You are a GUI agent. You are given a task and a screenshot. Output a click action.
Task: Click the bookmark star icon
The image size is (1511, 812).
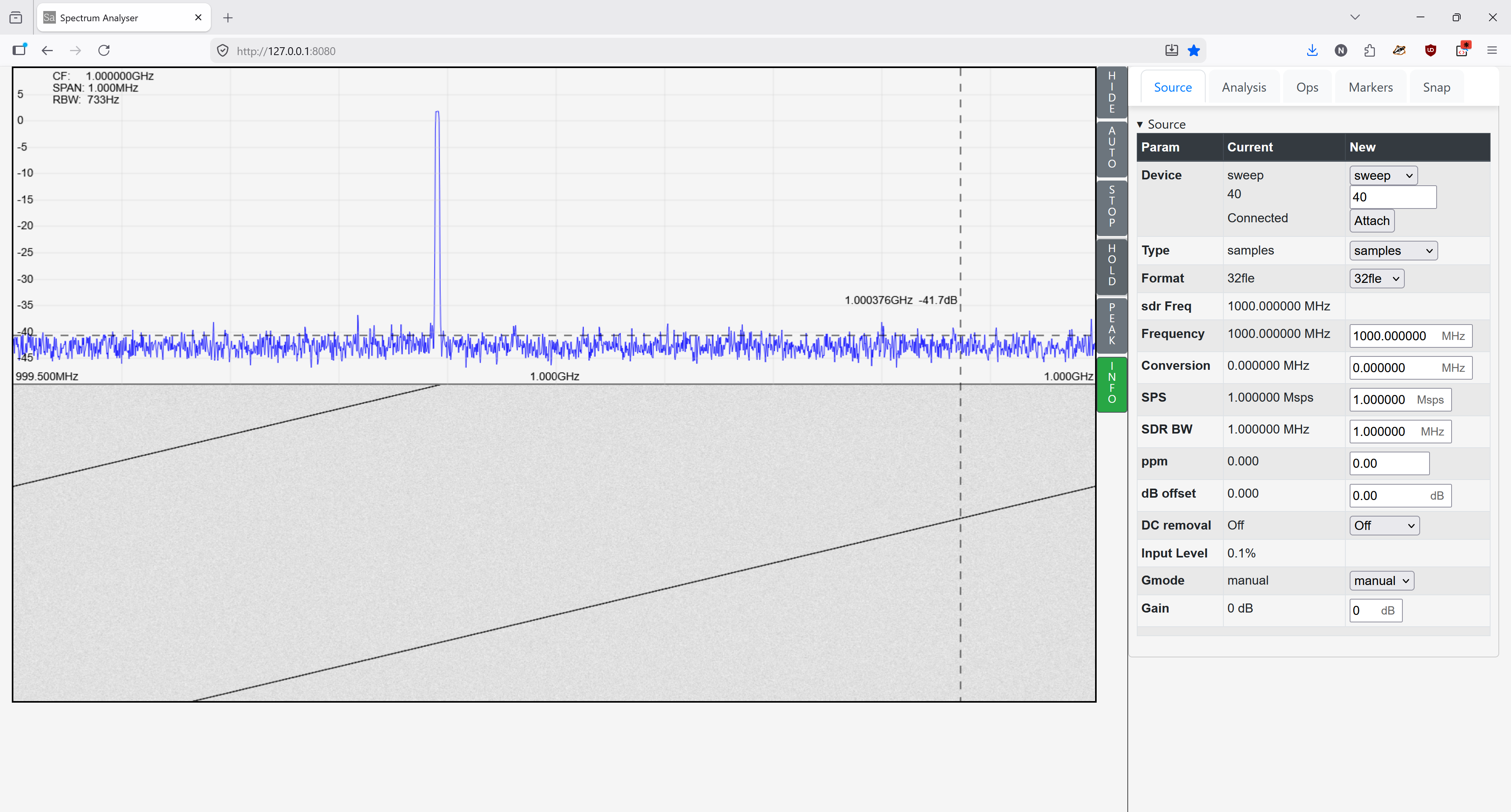coord(1194,50)
